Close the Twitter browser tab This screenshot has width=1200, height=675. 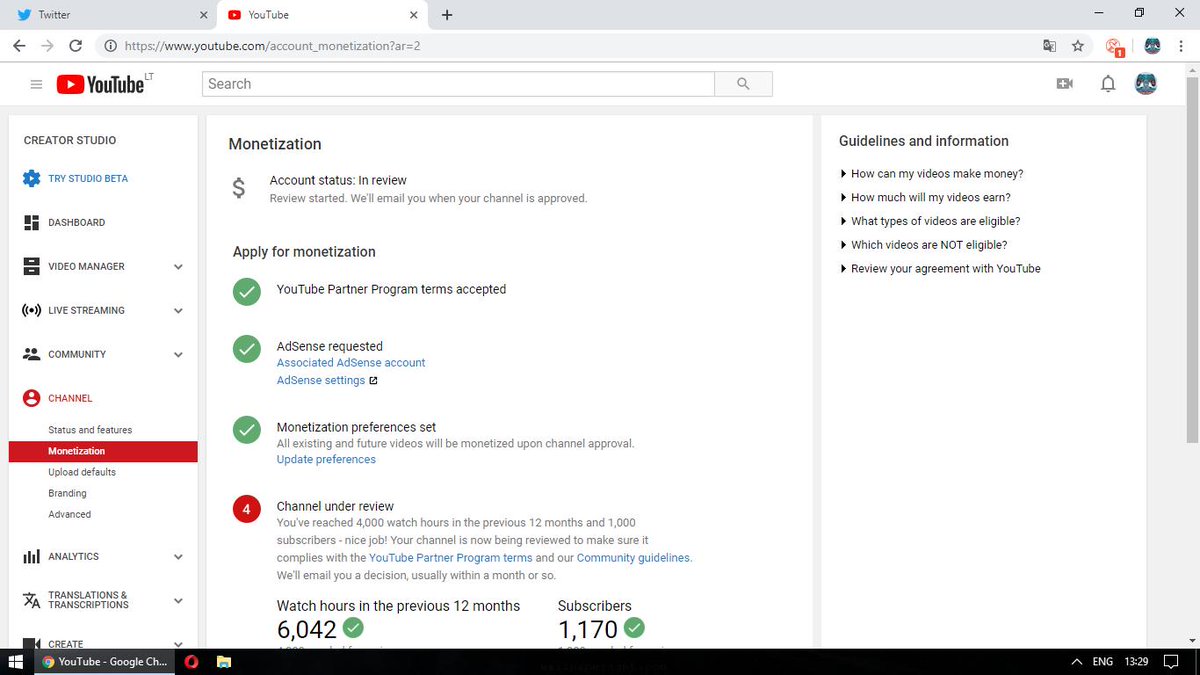[203, 15]
